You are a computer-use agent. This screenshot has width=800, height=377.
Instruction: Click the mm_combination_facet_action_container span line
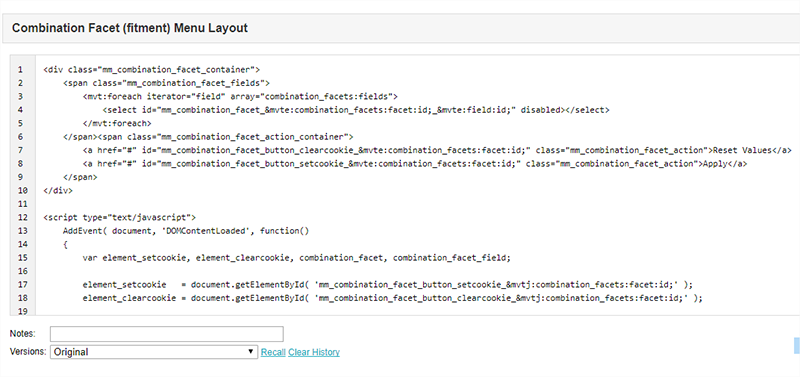pyautogui.click(x=208, y=137)
